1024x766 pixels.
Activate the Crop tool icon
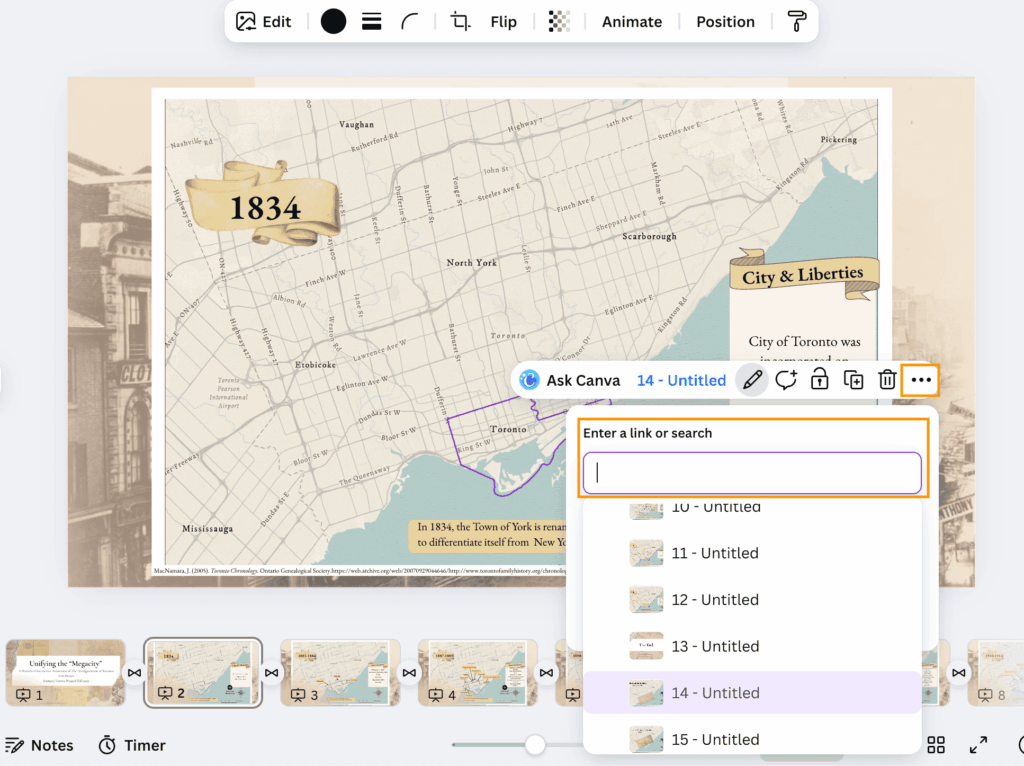pyautogui.click(x=460, y=22)
